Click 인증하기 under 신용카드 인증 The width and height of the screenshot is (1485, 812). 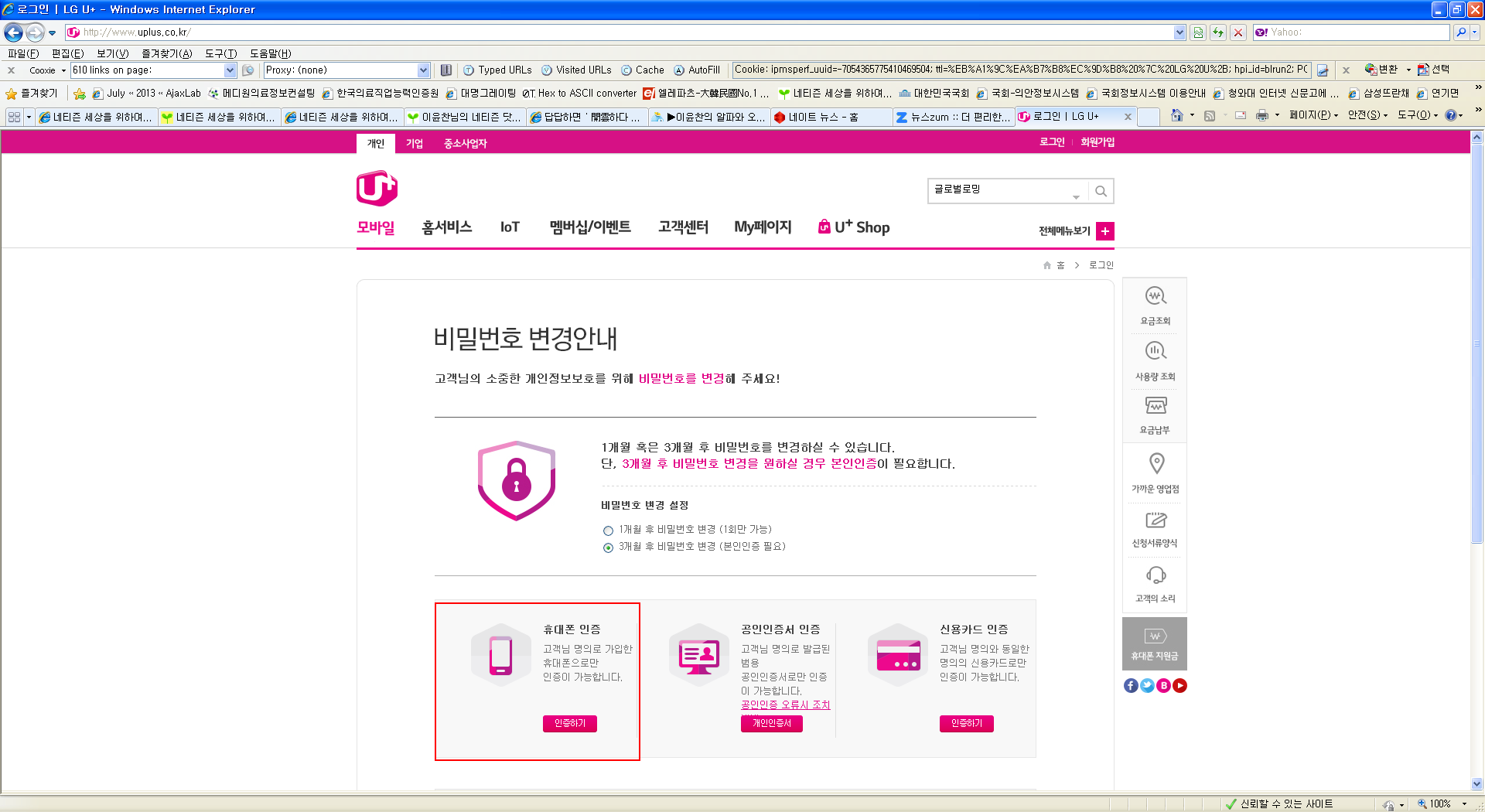tap(967, 724)
